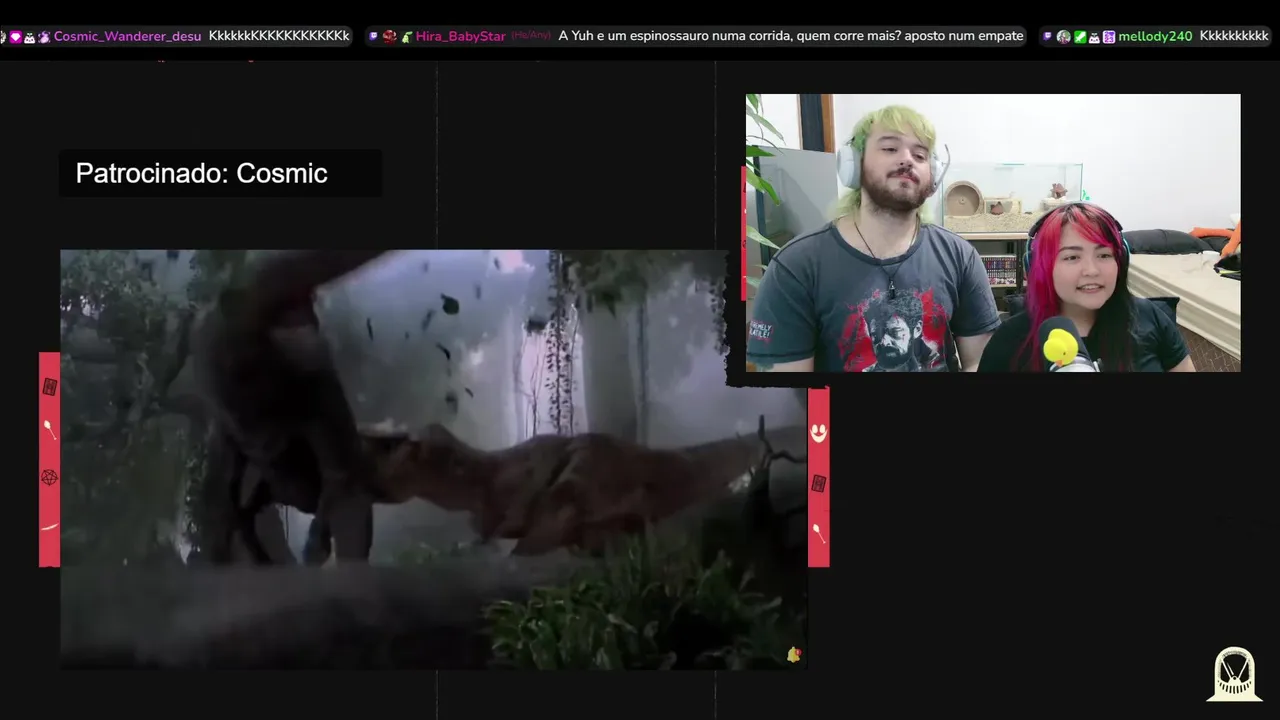
Task: Click the smiley face icon on red strip
Action: pos(818,432)
